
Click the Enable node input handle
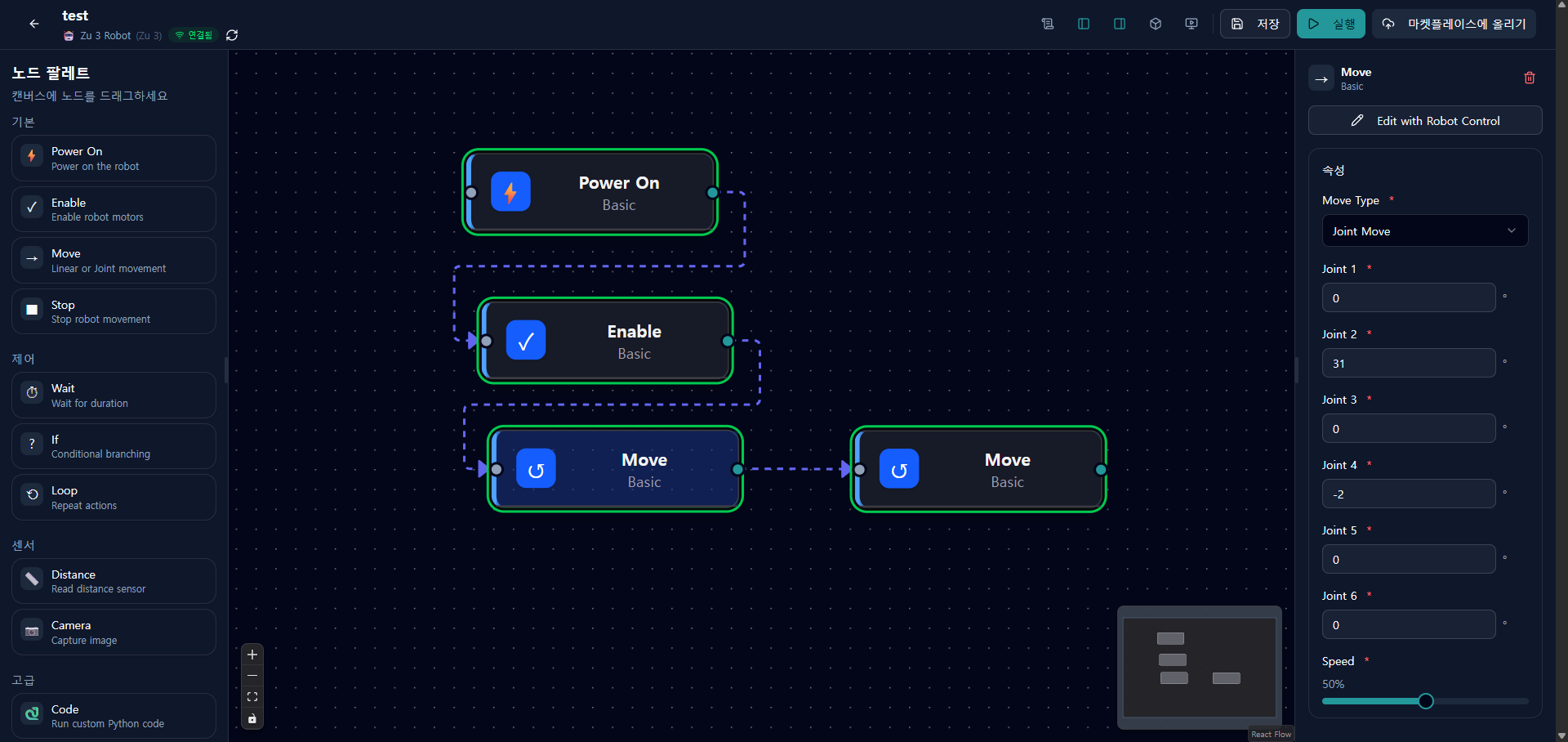(487, 341)
